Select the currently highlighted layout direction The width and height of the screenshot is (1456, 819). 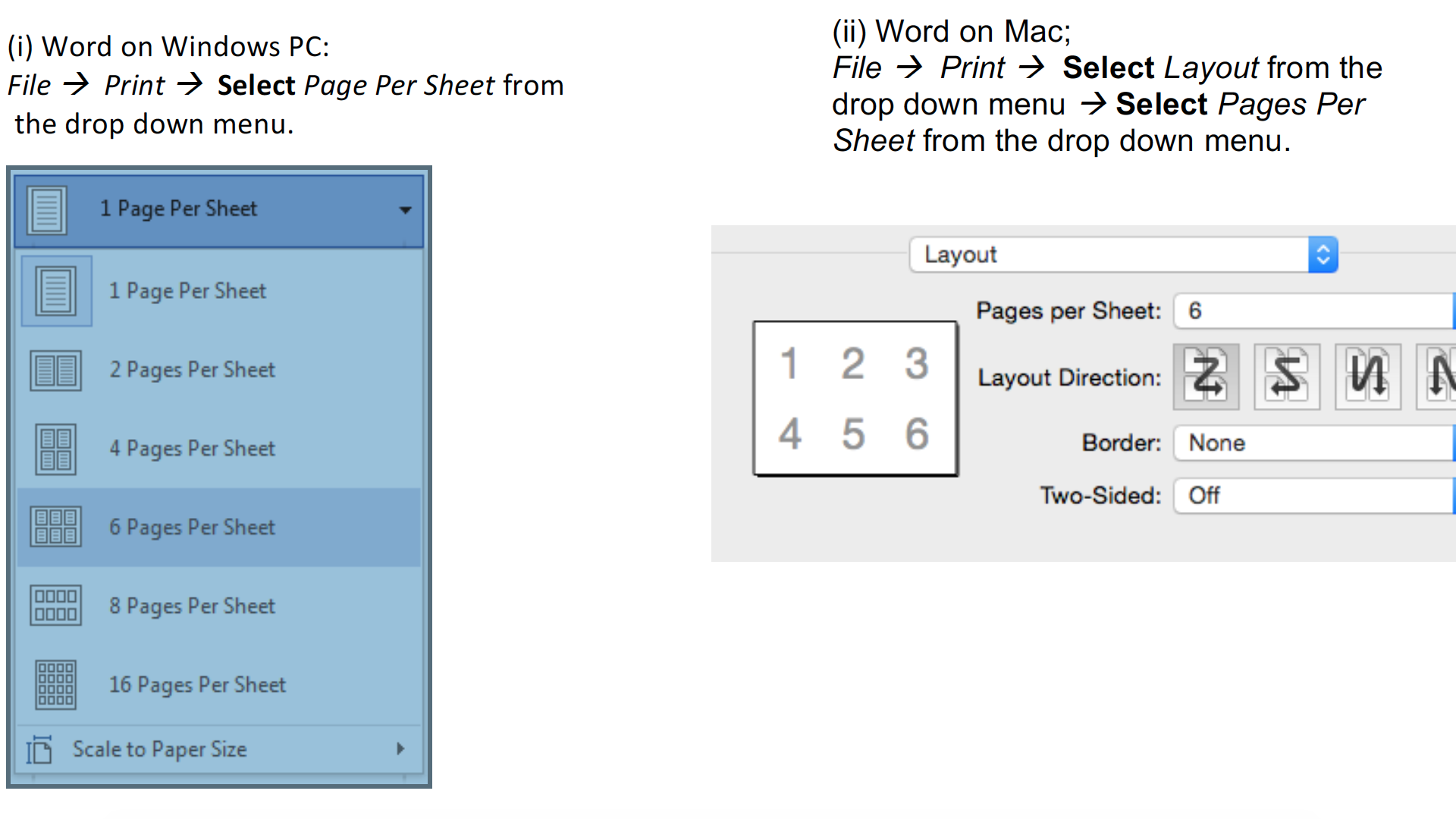point(1206,376)
